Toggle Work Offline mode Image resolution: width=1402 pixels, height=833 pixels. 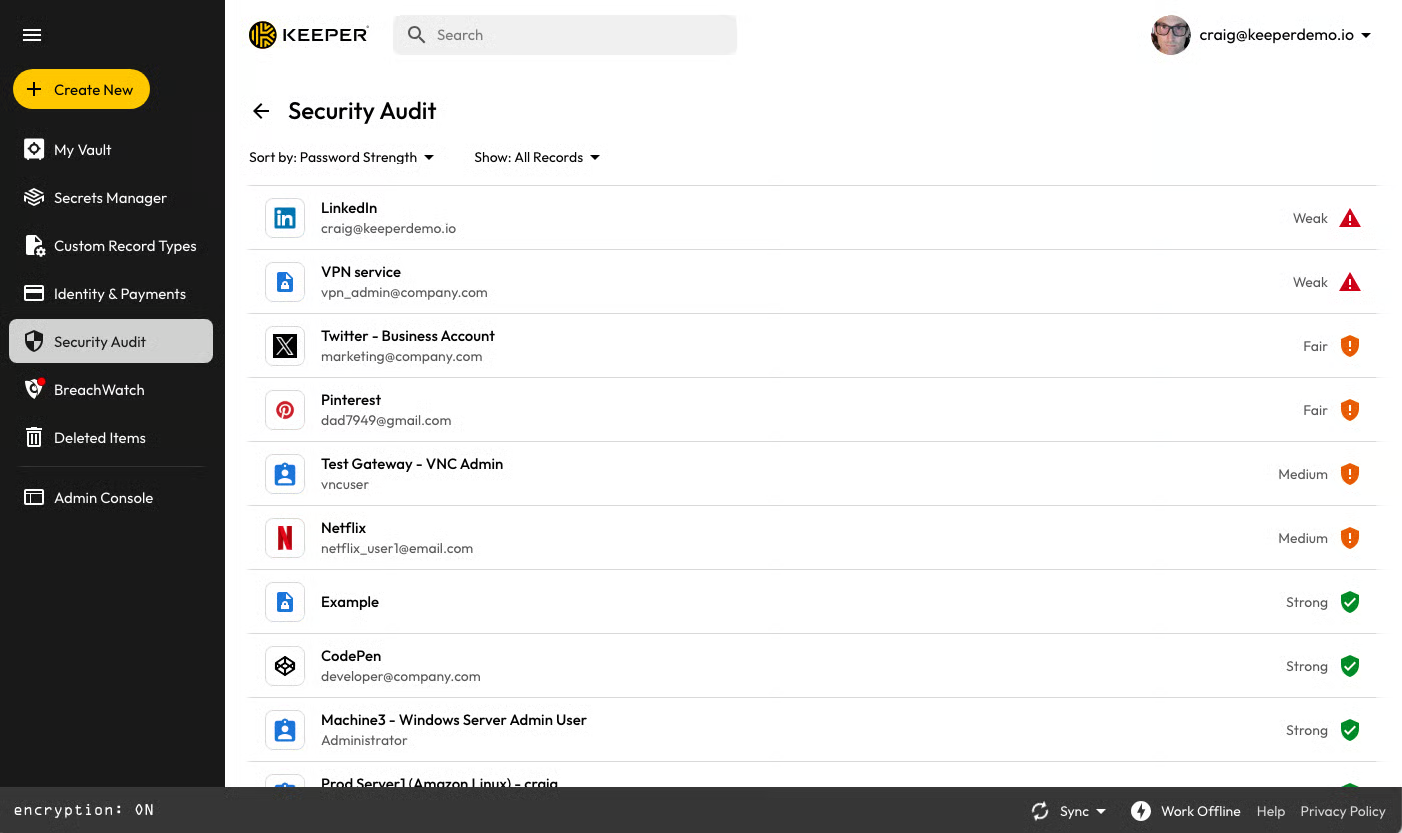1186,811
